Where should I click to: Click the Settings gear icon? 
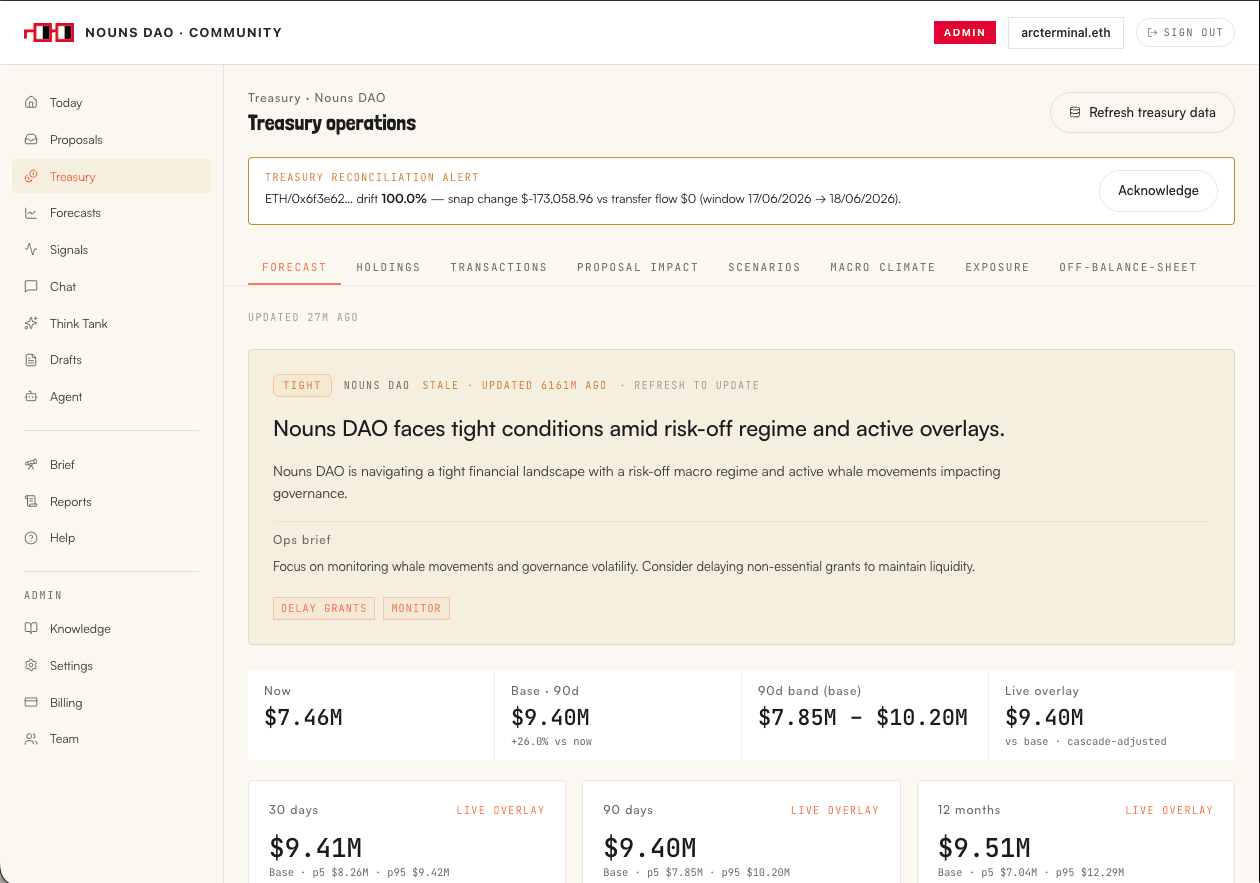[x=31, y=666]
